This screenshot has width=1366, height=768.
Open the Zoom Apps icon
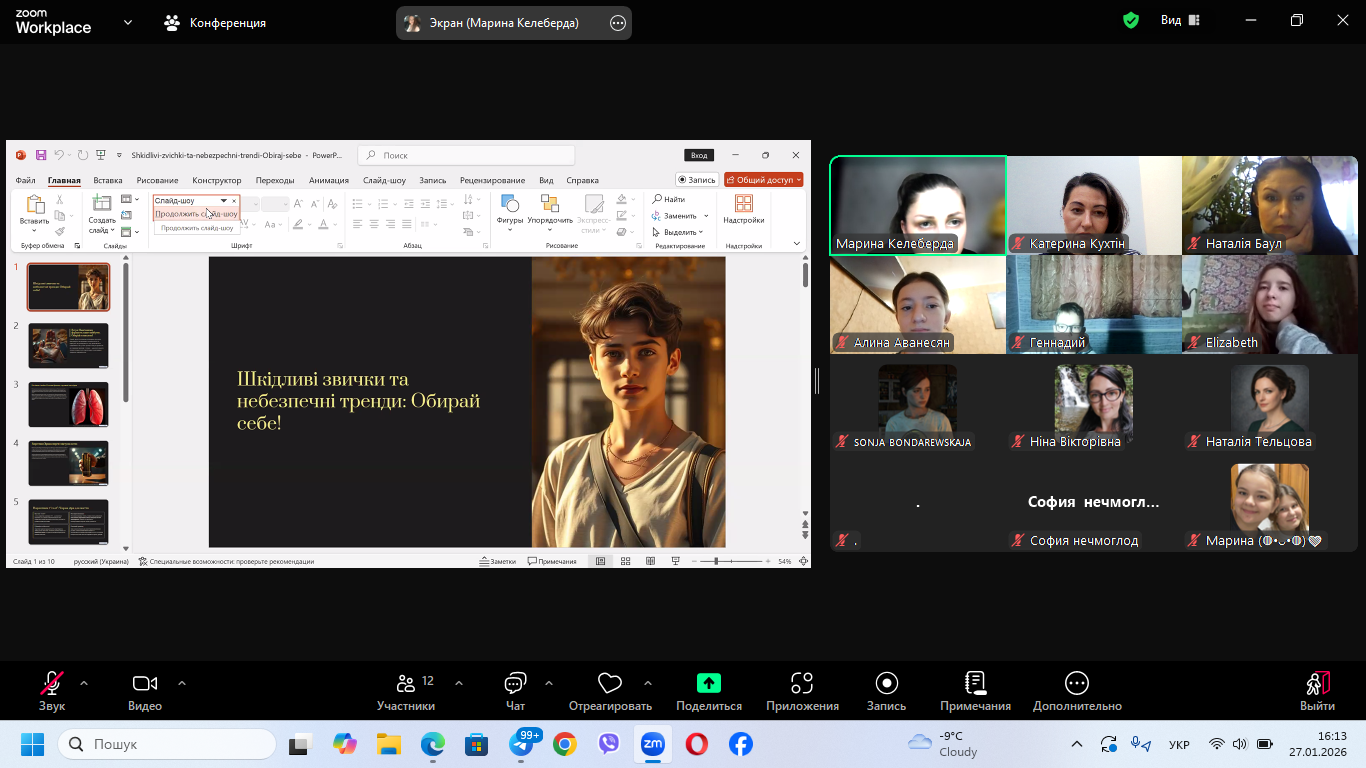pyautogui.click(x=802, y=684)
